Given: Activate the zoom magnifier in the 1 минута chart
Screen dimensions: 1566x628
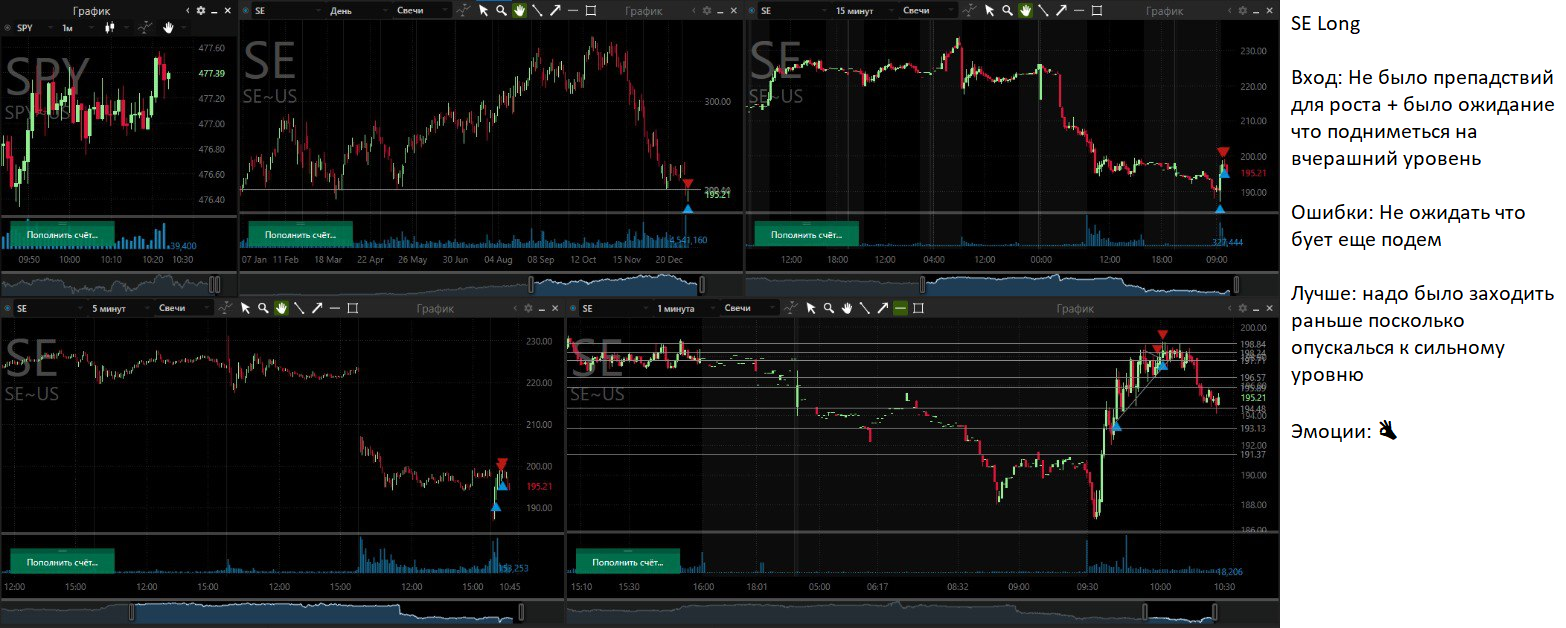Looking at the screenshot, I should (829, 308).
